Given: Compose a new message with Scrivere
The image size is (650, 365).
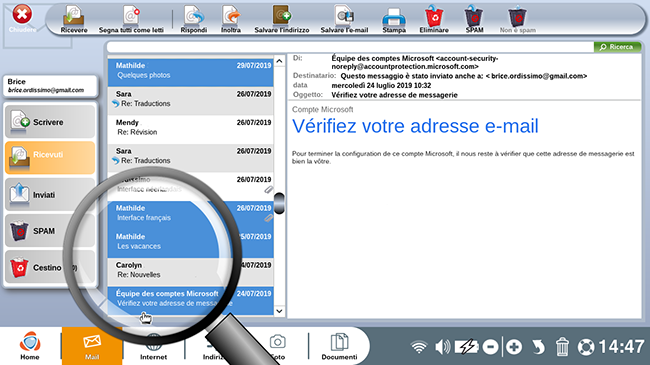Looking at the screenshot, I should (50, 122).
